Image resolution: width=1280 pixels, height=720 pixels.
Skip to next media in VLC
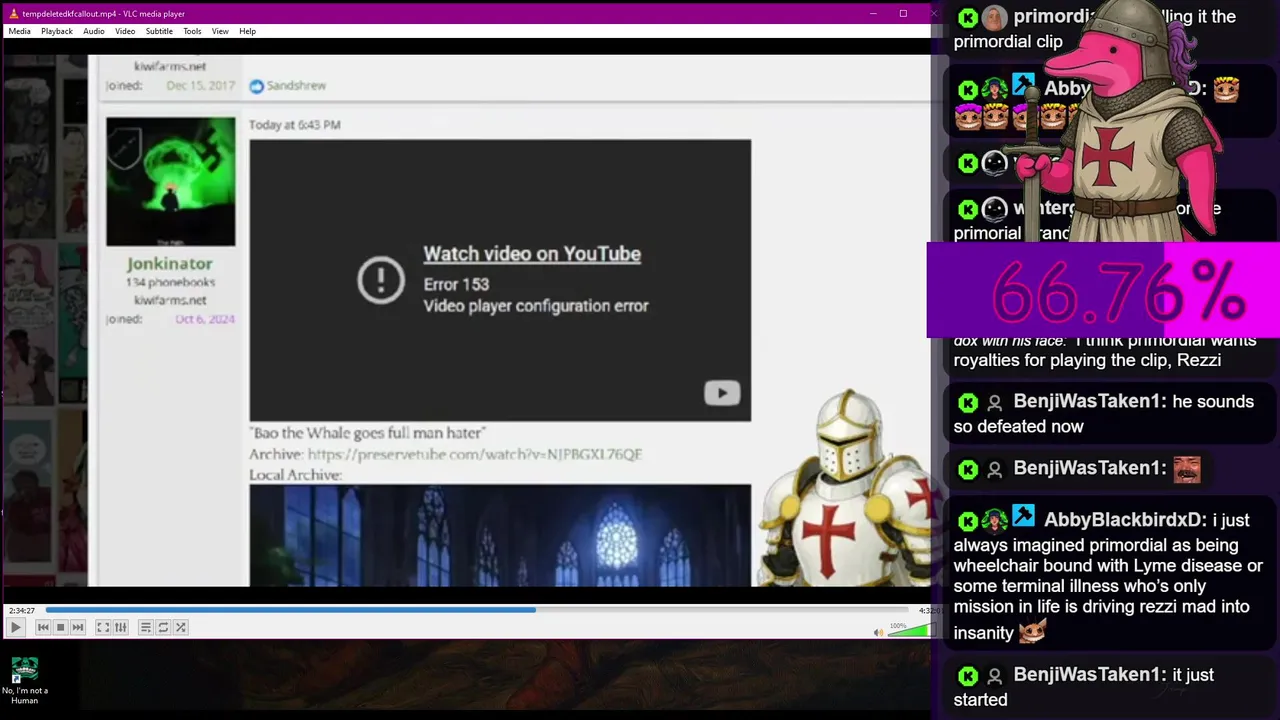(x=78, y=627)
